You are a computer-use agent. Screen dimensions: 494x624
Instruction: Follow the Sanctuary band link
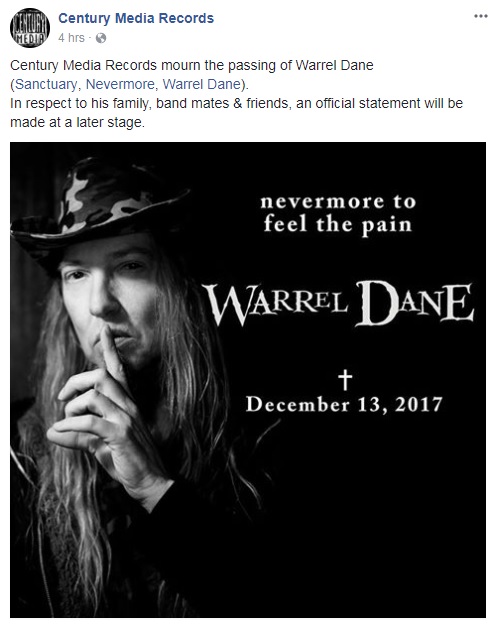pyautogui.click(x=46, y=84)
